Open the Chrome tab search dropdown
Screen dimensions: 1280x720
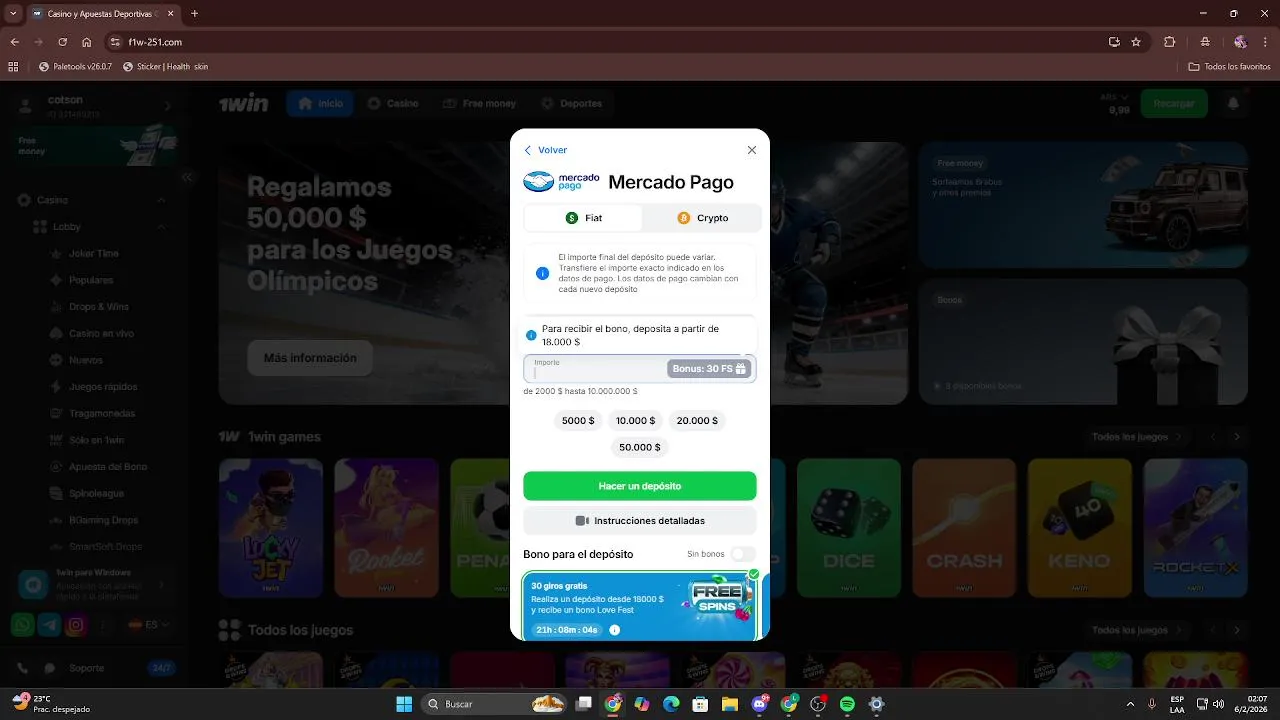click(x=13, y=14)
